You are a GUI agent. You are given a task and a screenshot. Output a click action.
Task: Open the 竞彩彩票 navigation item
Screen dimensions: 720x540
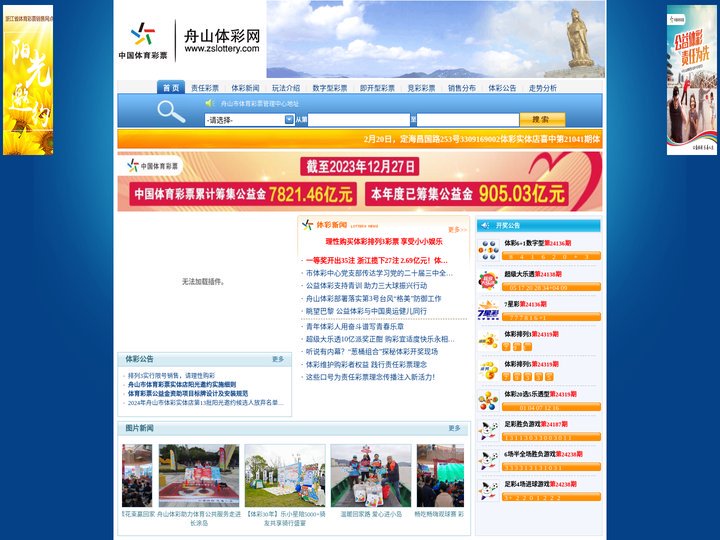[x=422, y=88]
